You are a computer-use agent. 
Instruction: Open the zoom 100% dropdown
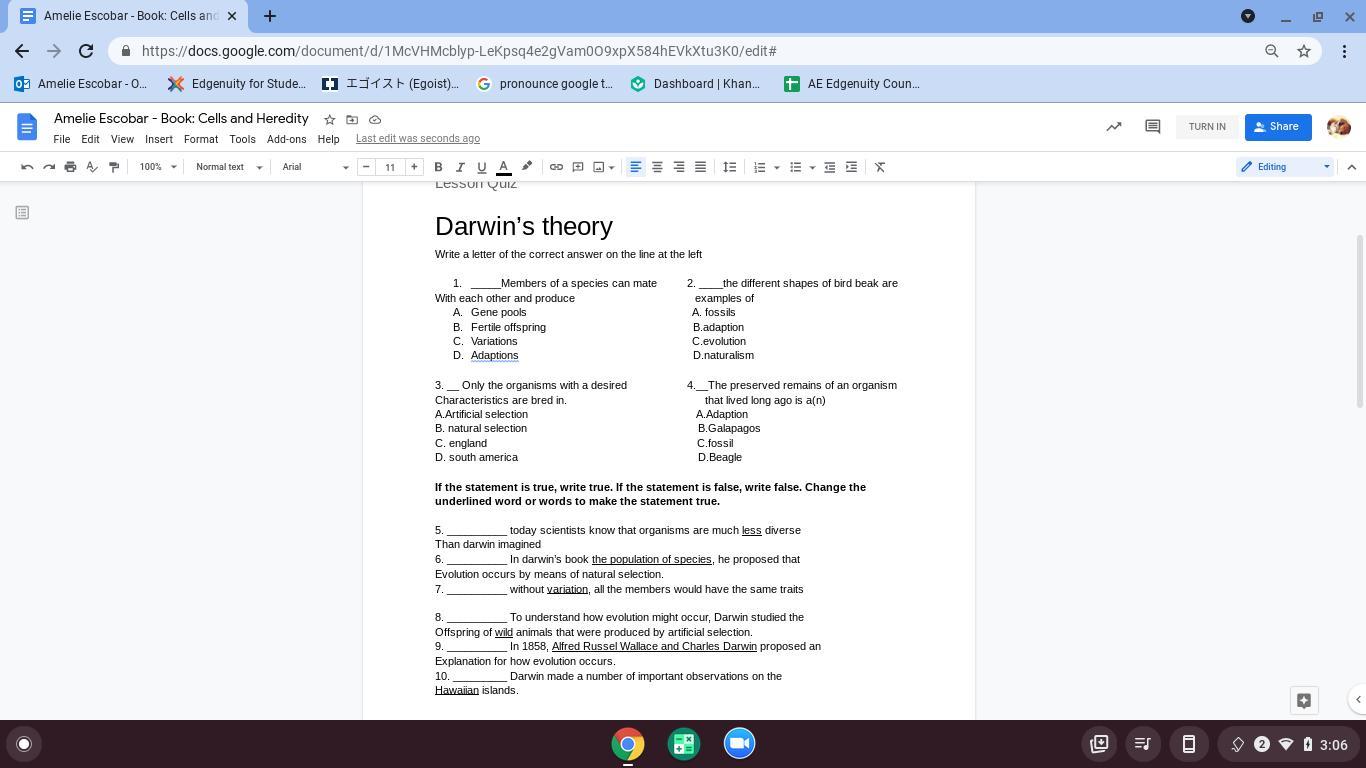pyautogui.click(x=158, y=167)
